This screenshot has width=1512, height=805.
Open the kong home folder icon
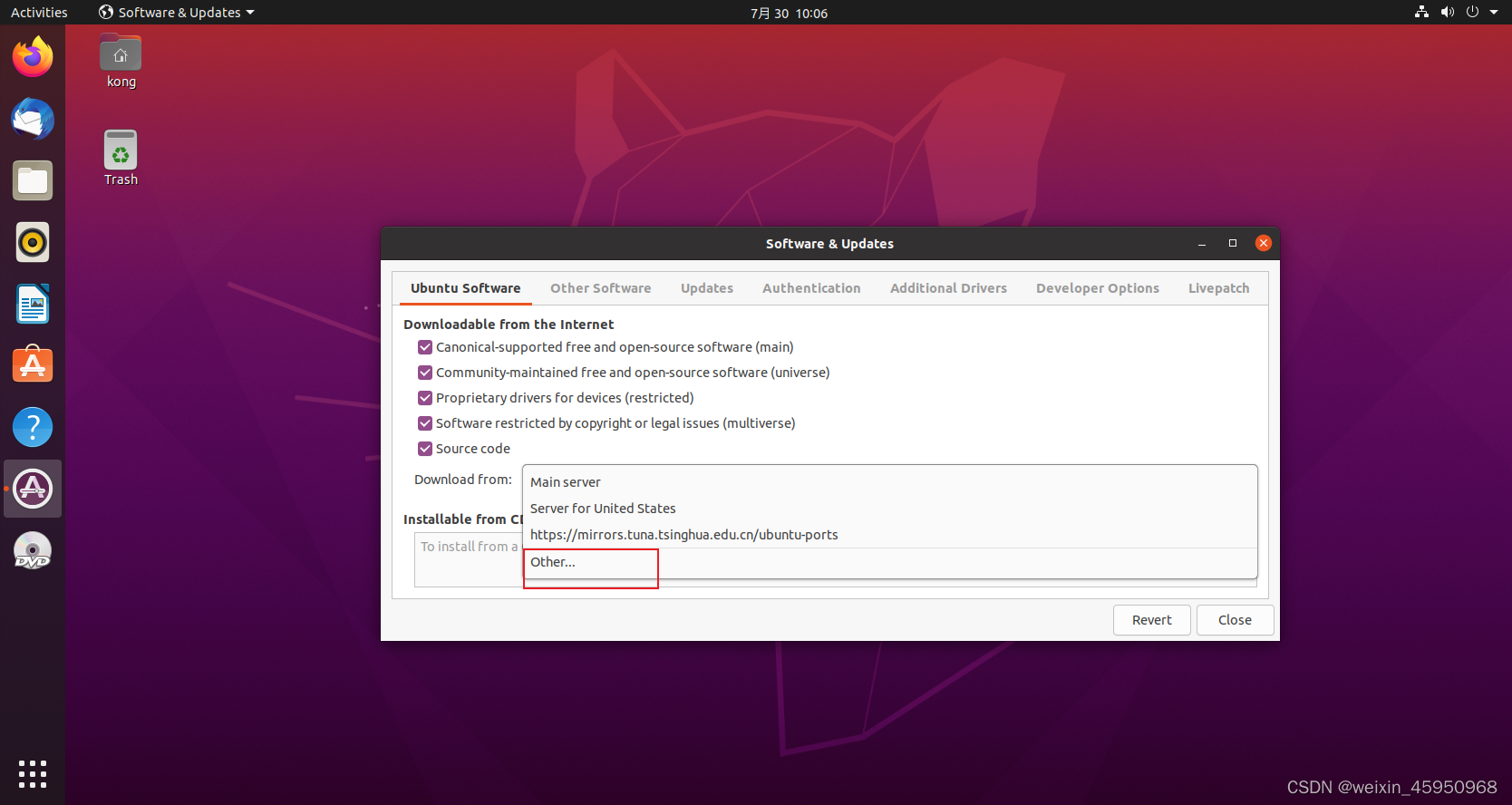coord(121,62)
